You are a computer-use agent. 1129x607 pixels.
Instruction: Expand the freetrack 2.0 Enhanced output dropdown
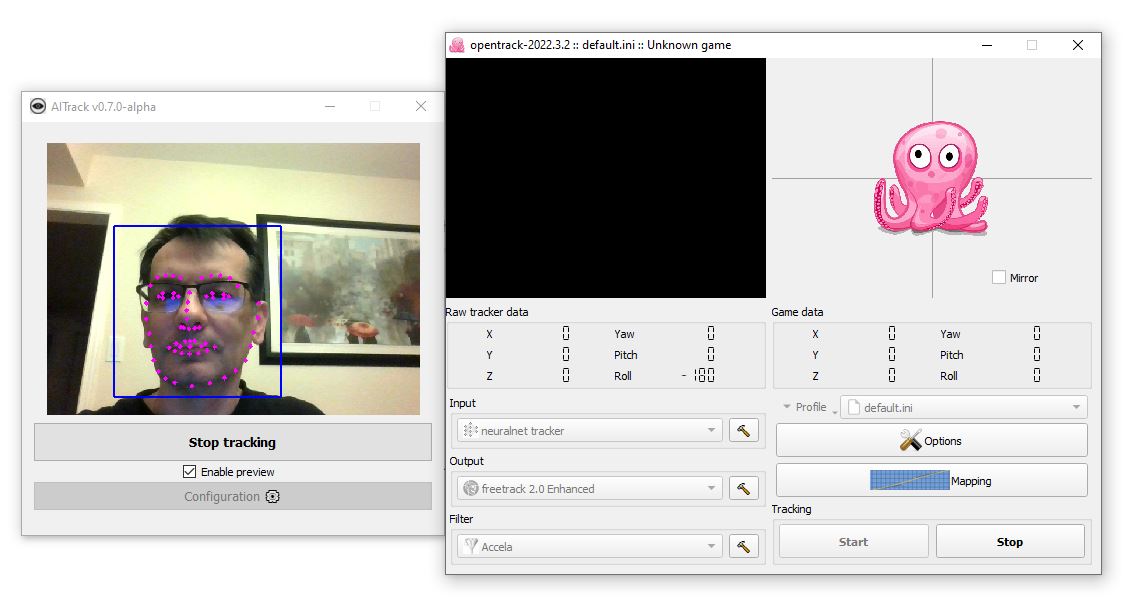click(x=588, y=489)
